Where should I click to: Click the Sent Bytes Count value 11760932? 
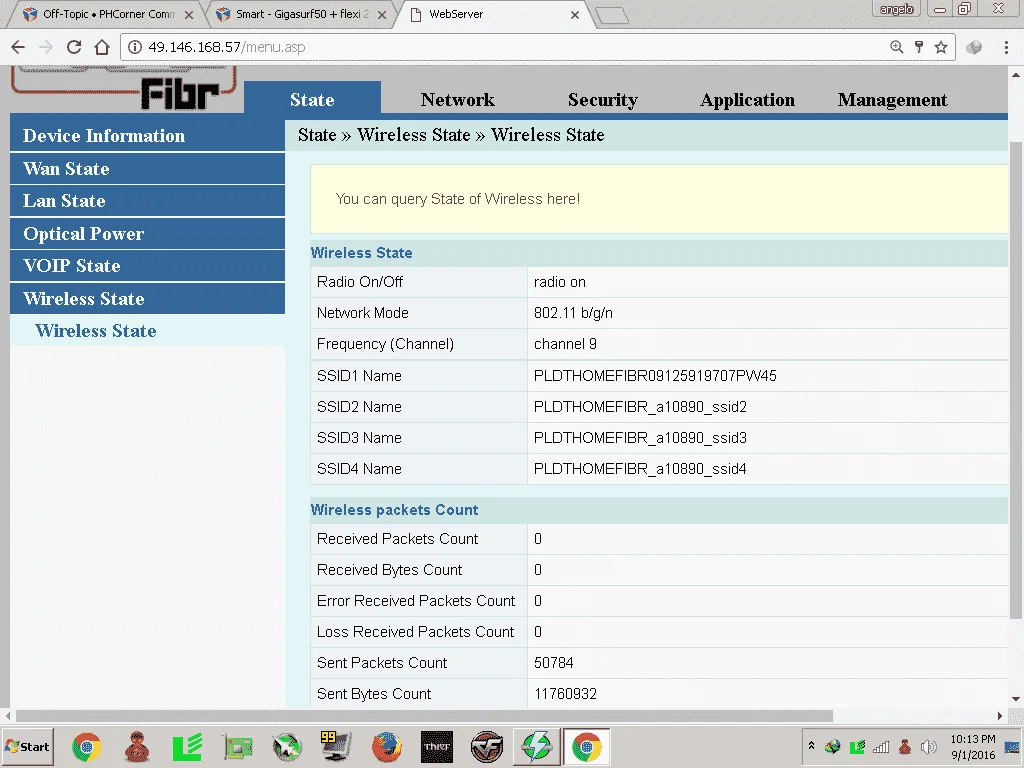565,694
